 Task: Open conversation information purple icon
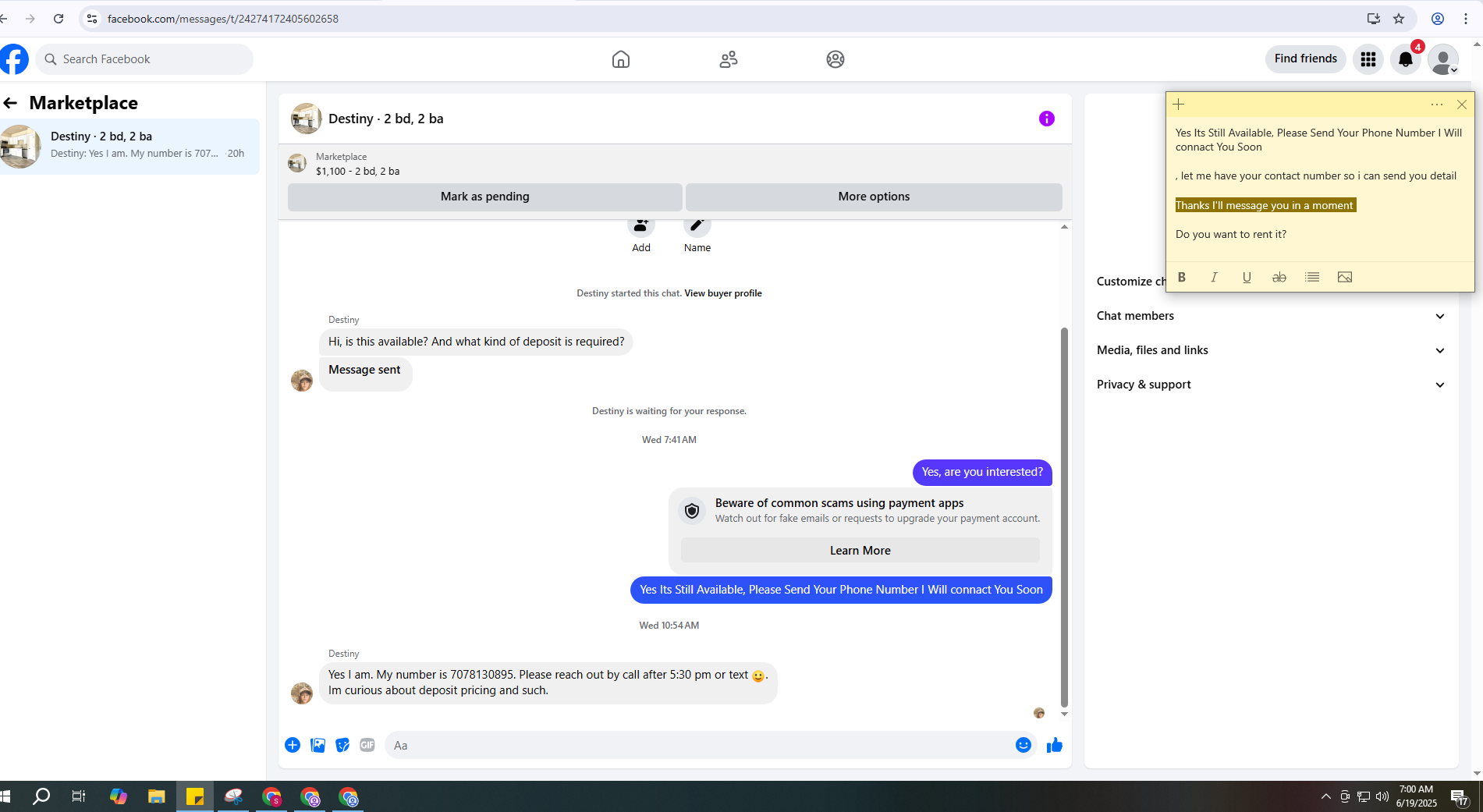point(1047,119)
